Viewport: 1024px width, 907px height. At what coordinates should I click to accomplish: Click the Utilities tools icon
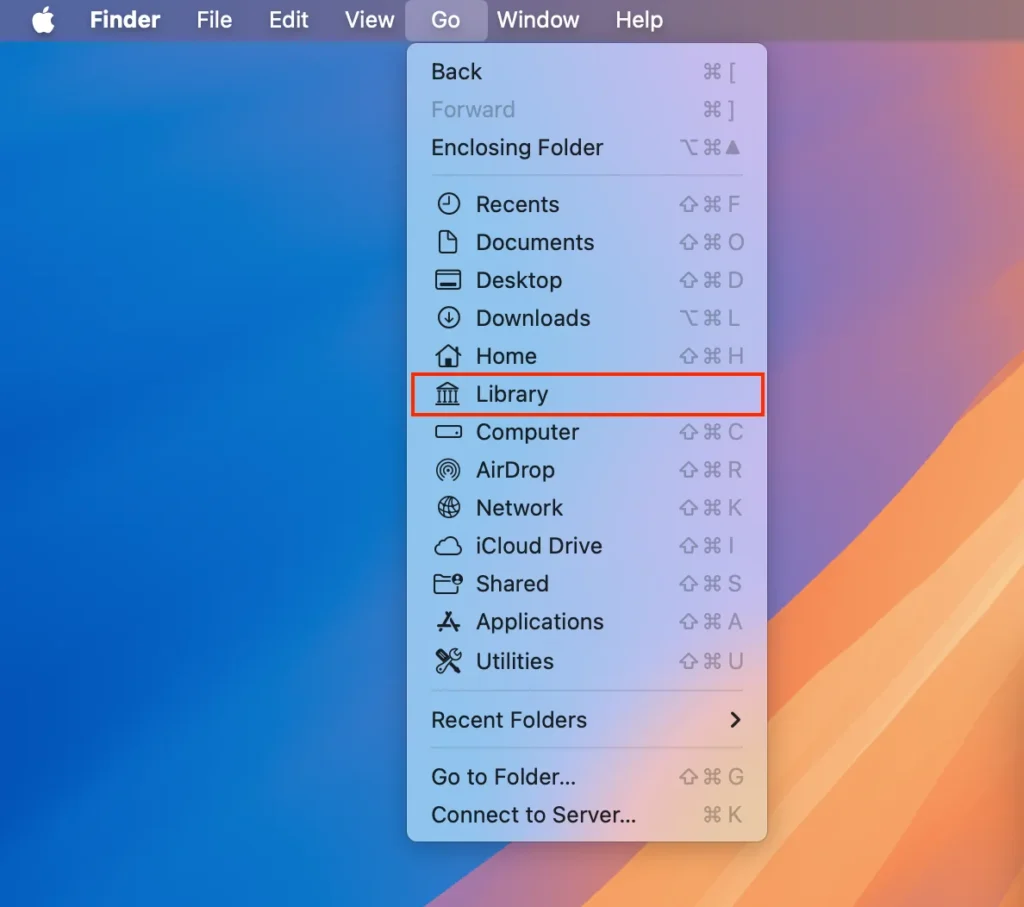(x=448, y=661)
